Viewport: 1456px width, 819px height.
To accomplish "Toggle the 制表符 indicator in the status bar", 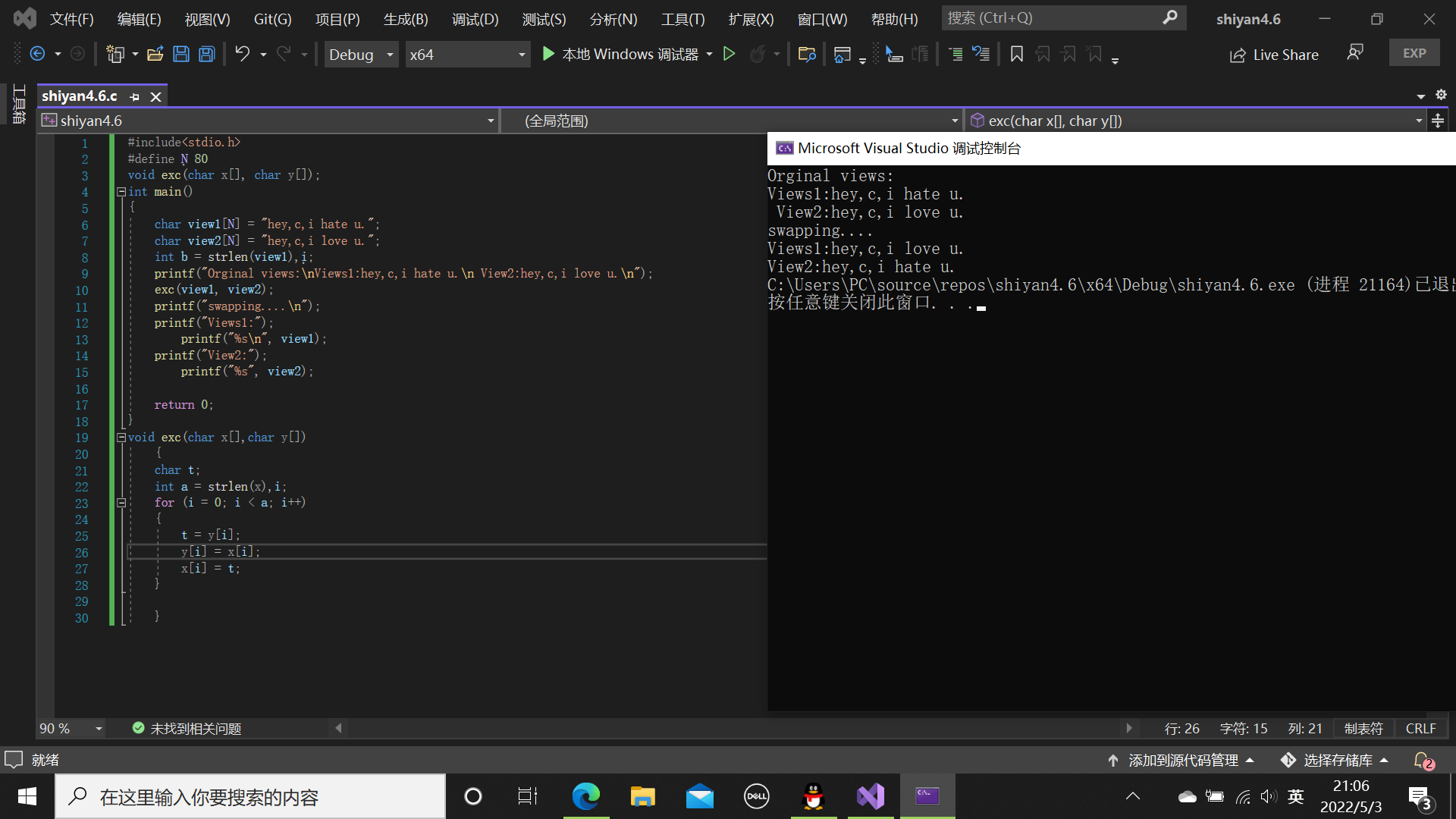I will pos(1363,728).
